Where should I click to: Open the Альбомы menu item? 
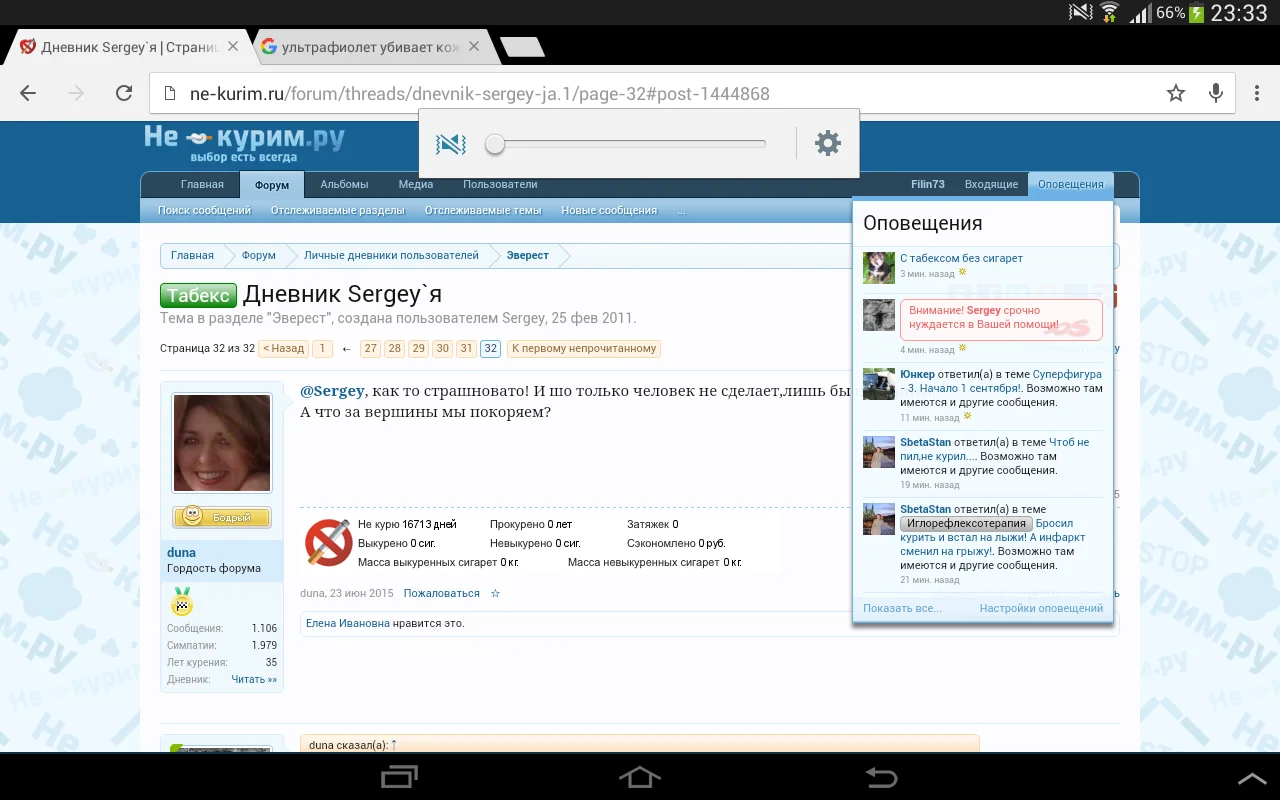coord(344,184)
